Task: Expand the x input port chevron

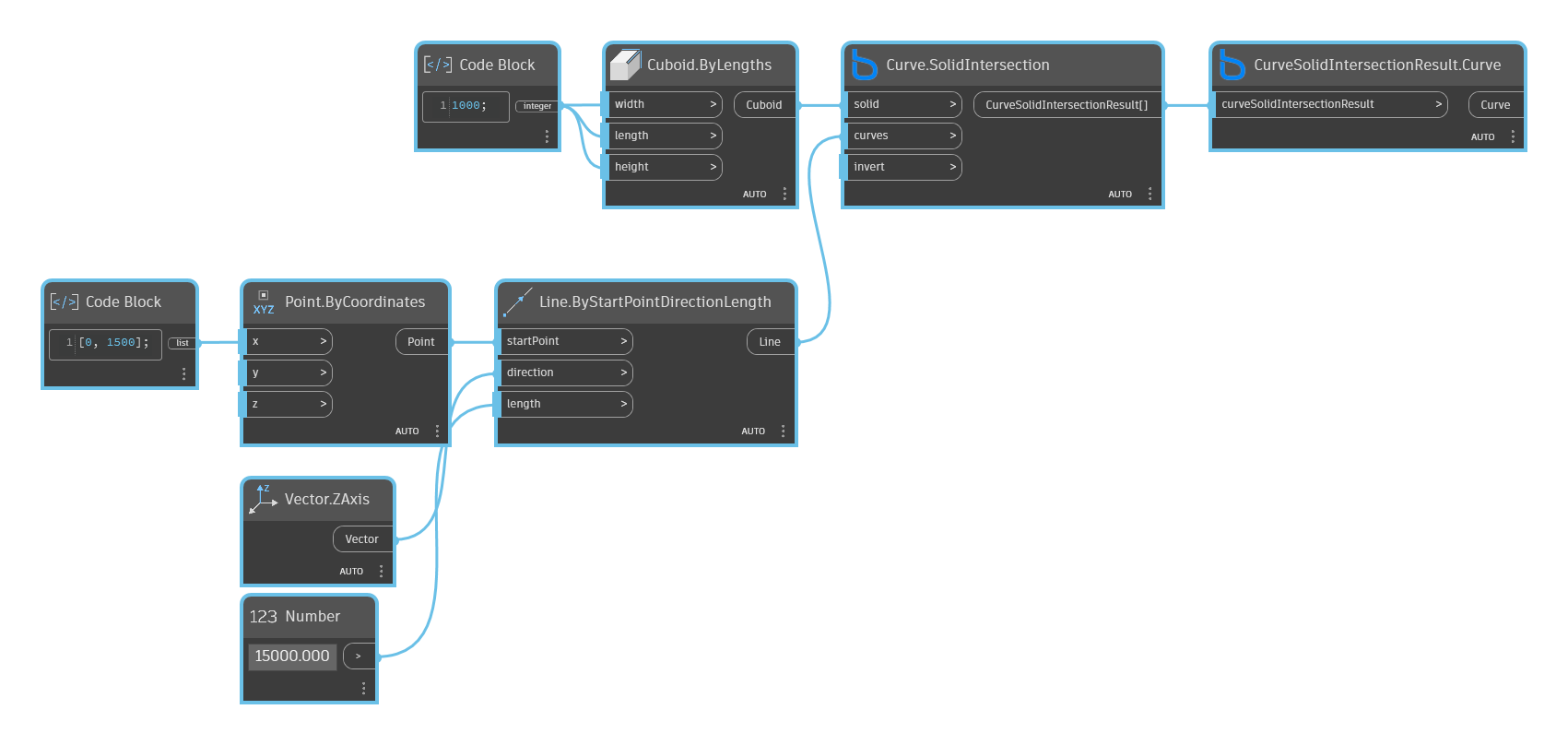Action: pos(323,341)
